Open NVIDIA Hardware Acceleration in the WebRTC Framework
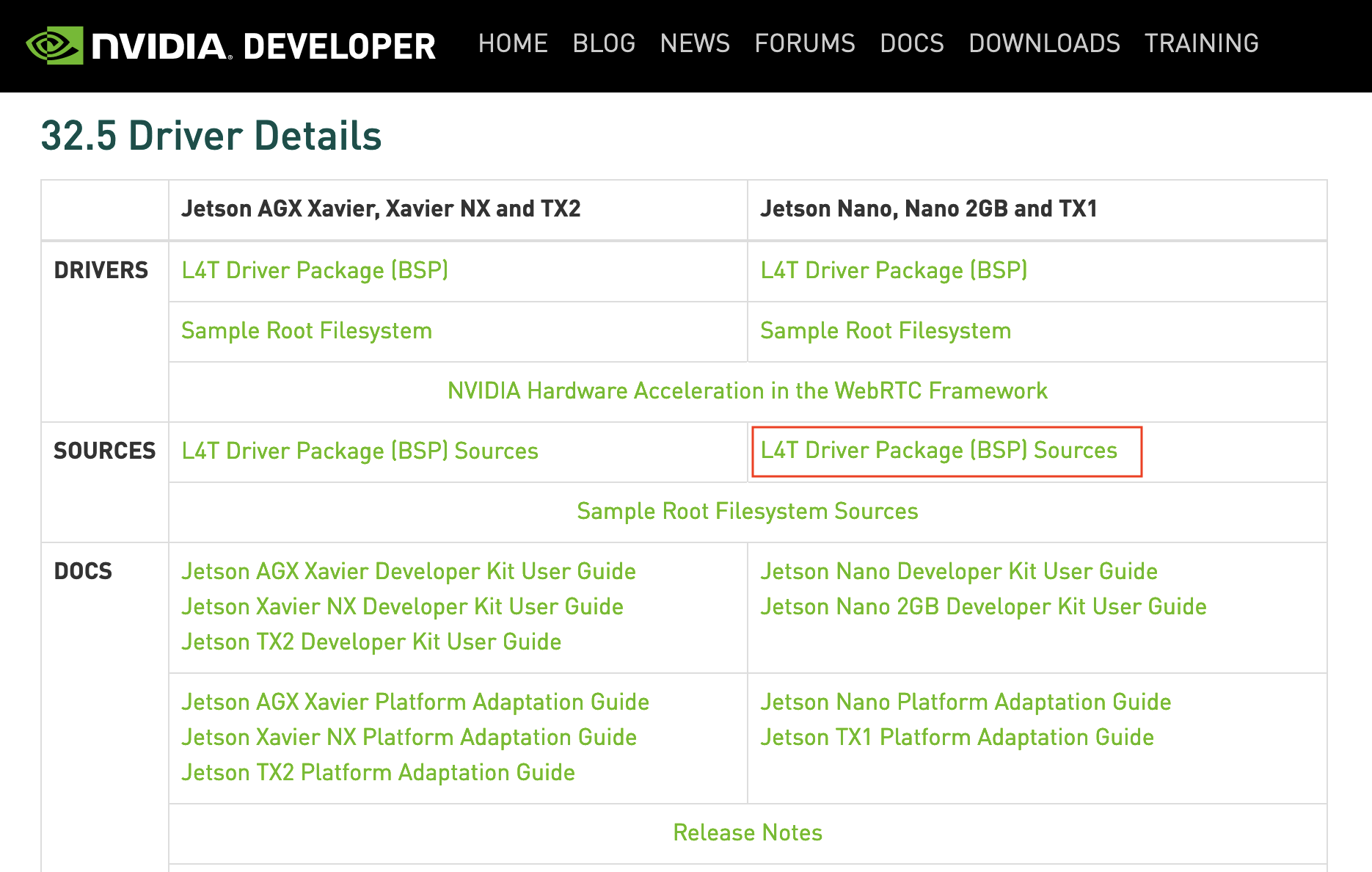 coord(748,390)
